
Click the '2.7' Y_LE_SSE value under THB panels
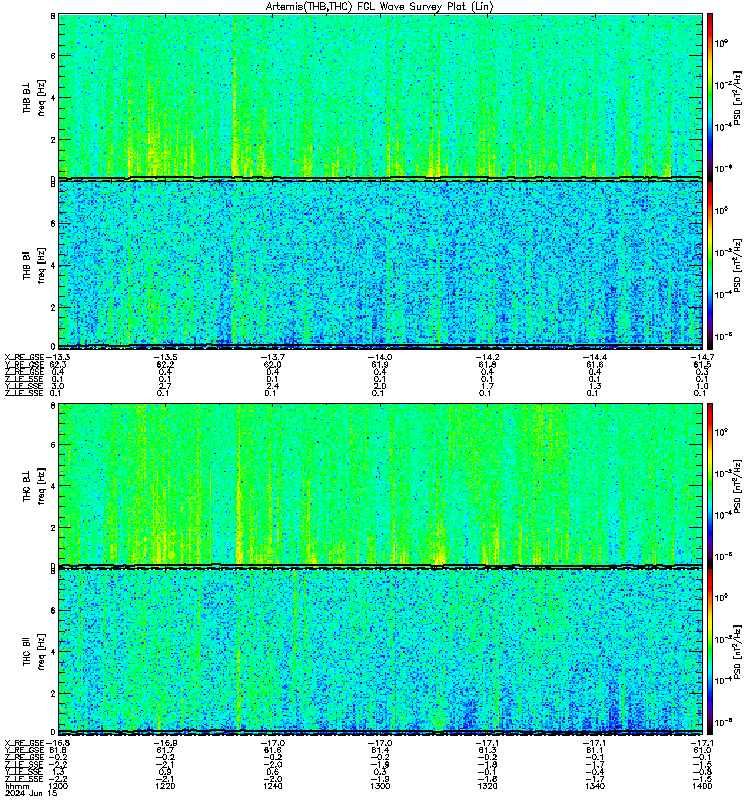click(164, 386)
